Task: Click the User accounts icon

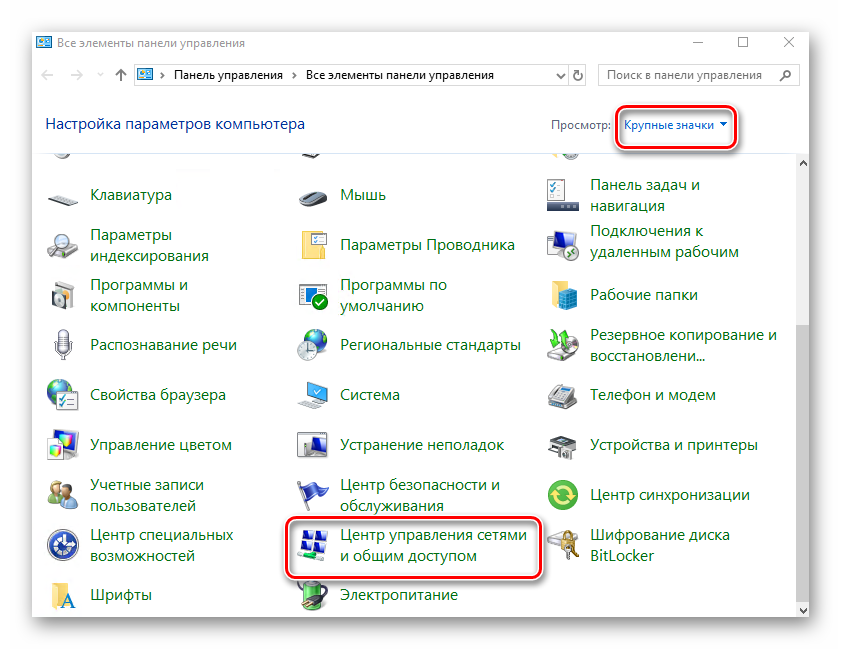Action: pos(62,495)
